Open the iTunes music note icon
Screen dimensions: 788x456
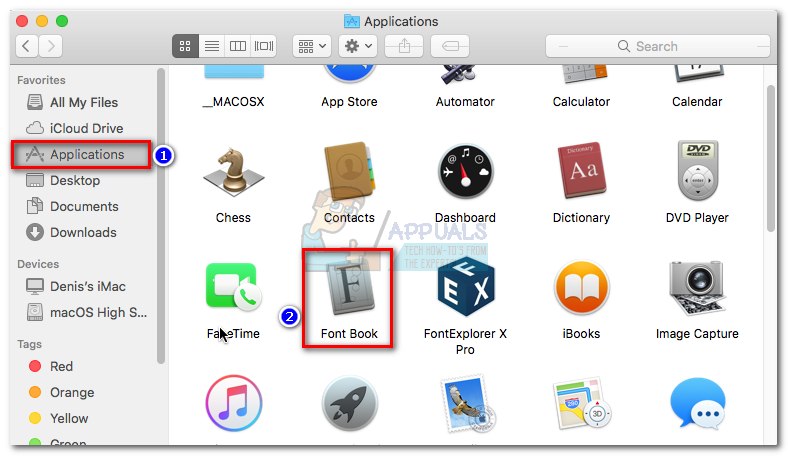[x=234, y=403]
